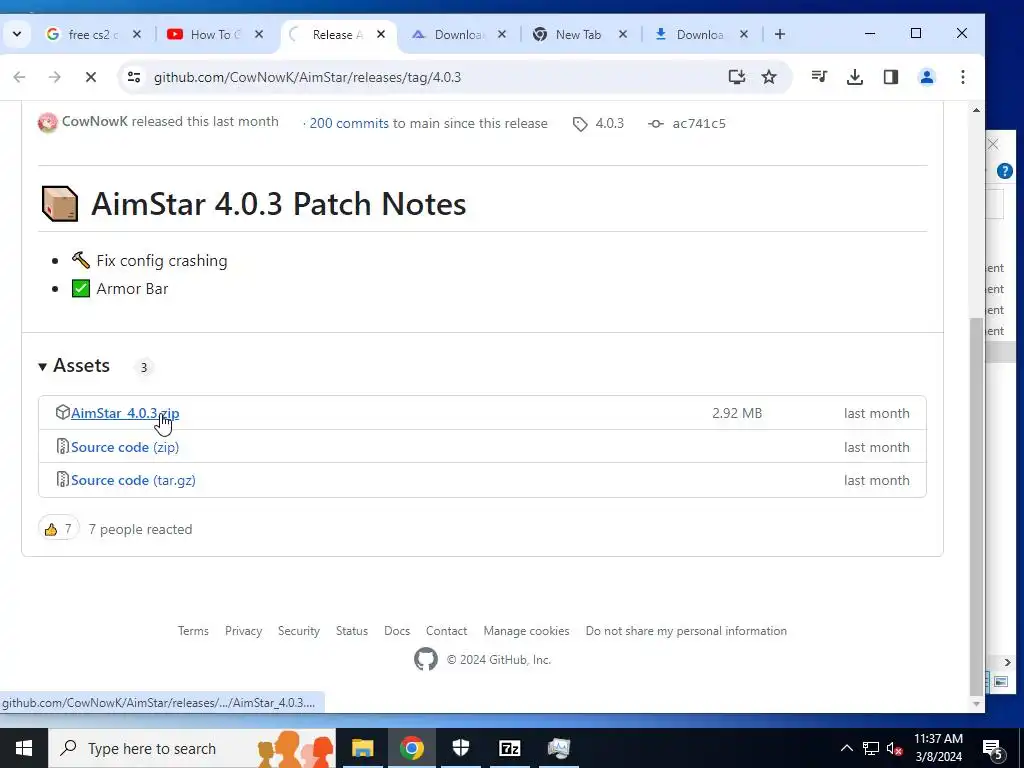The height and width of the screenshot is (768, 1024).
Task: Open the Terms footer link
Action: coord(193,631)
